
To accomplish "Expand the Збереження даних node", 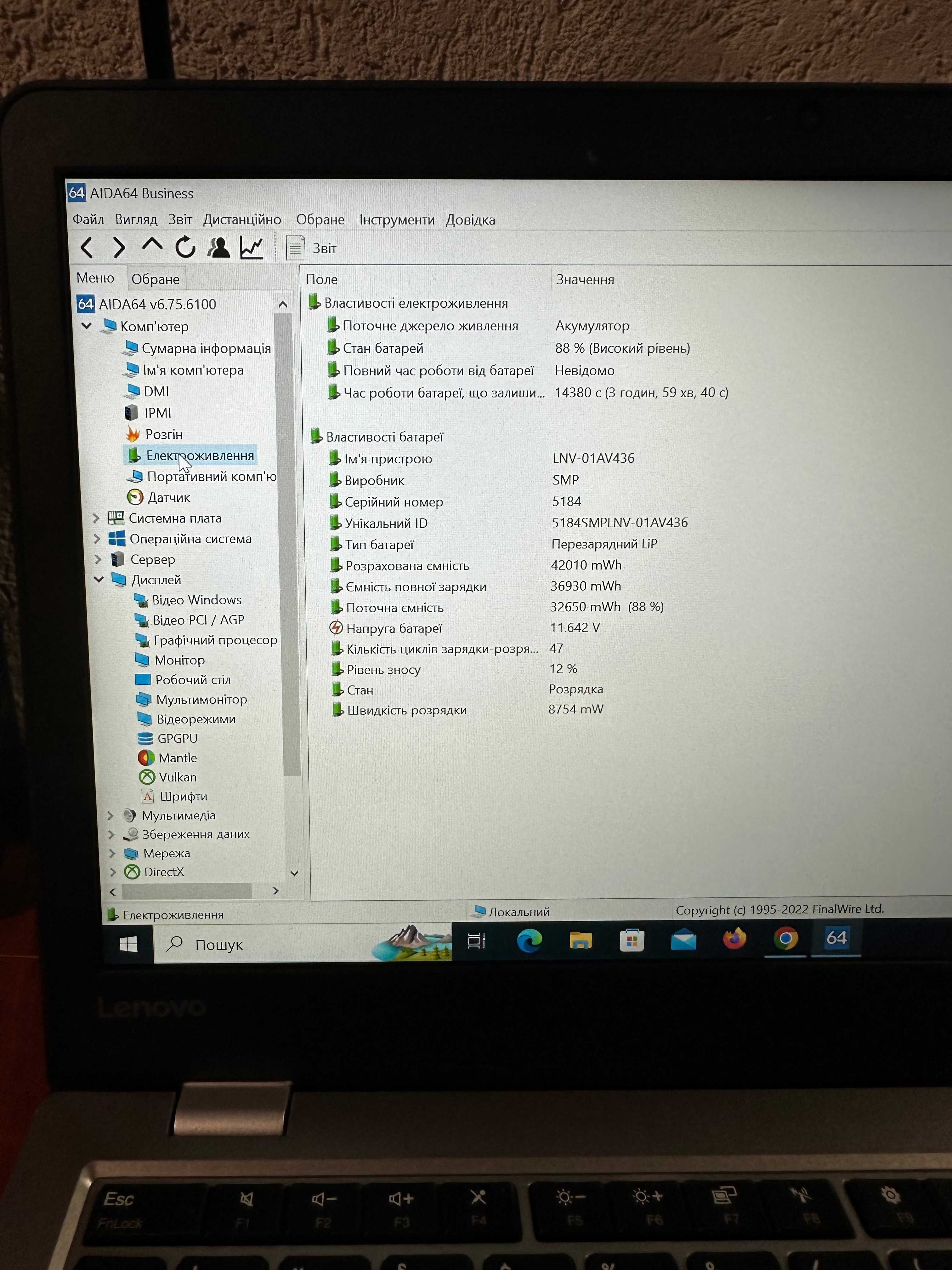I will [111, 834].
